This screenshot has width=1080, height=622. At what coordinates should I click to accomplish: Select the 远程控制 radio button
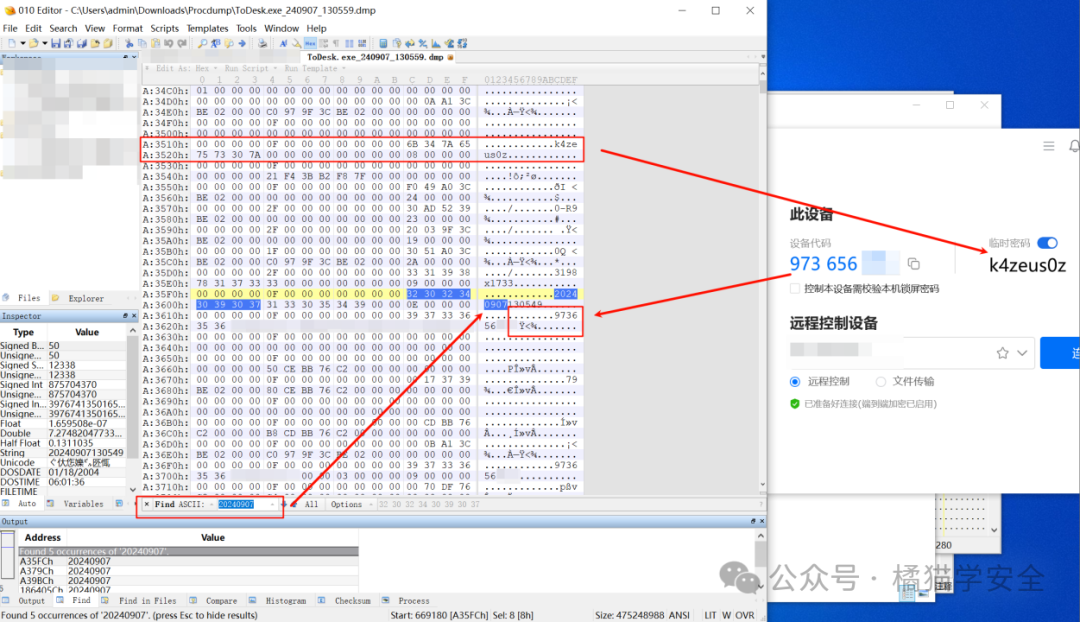pos(795,382)
